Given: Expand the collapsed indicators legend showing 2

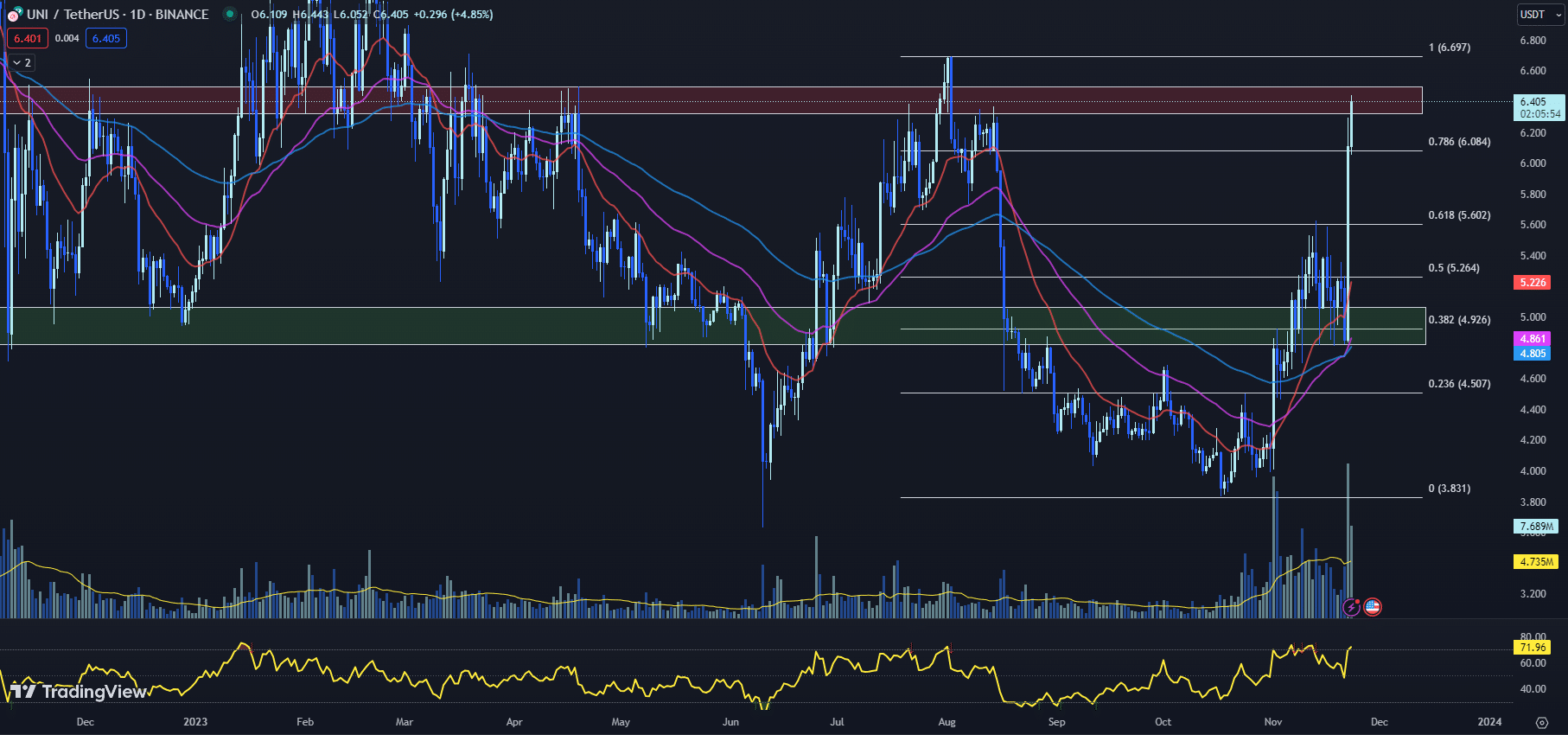Looking at the screenshot, I should click(x=22, y=62).
